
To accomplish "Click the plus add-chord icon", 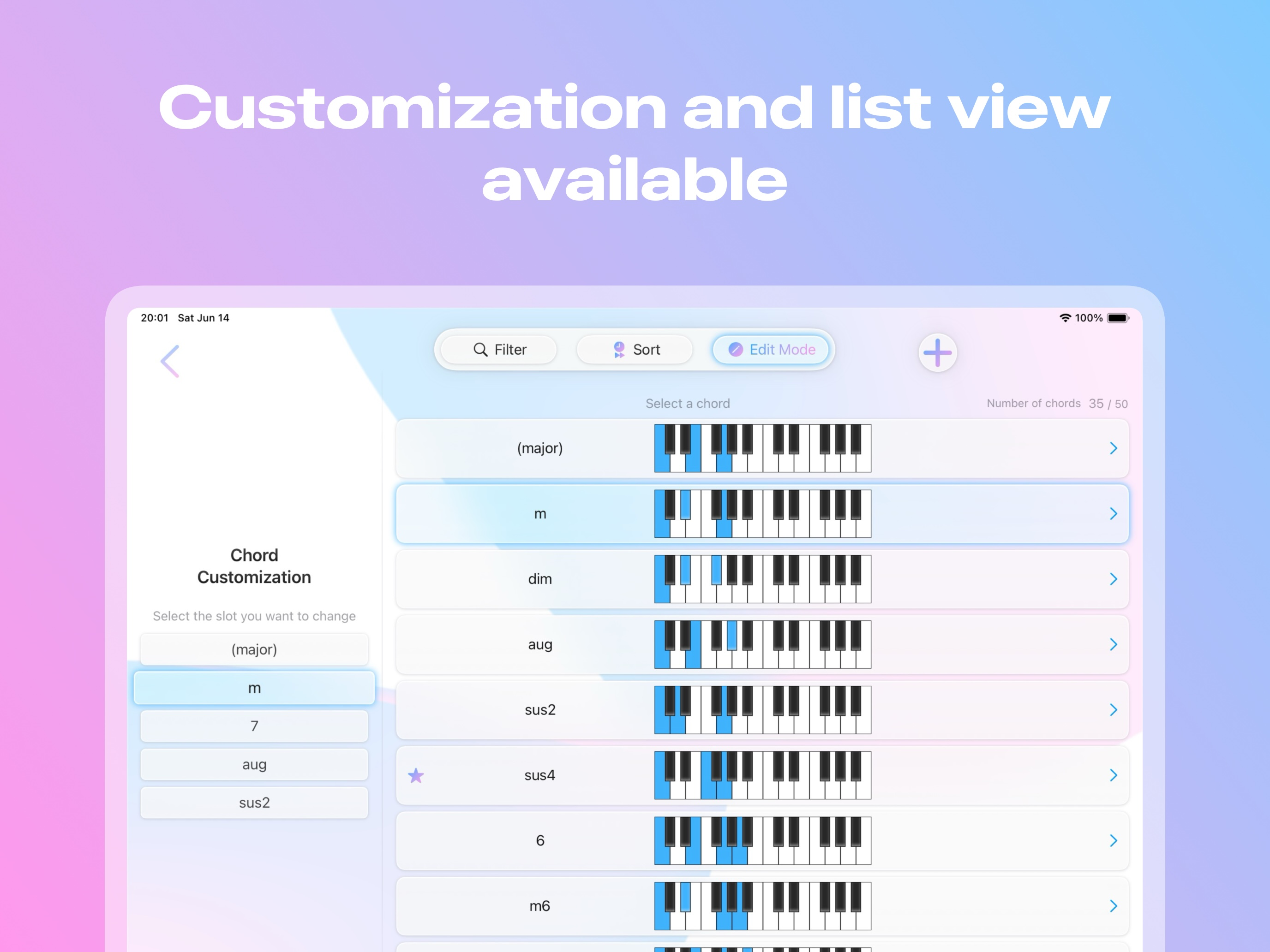I will (938, 352).
